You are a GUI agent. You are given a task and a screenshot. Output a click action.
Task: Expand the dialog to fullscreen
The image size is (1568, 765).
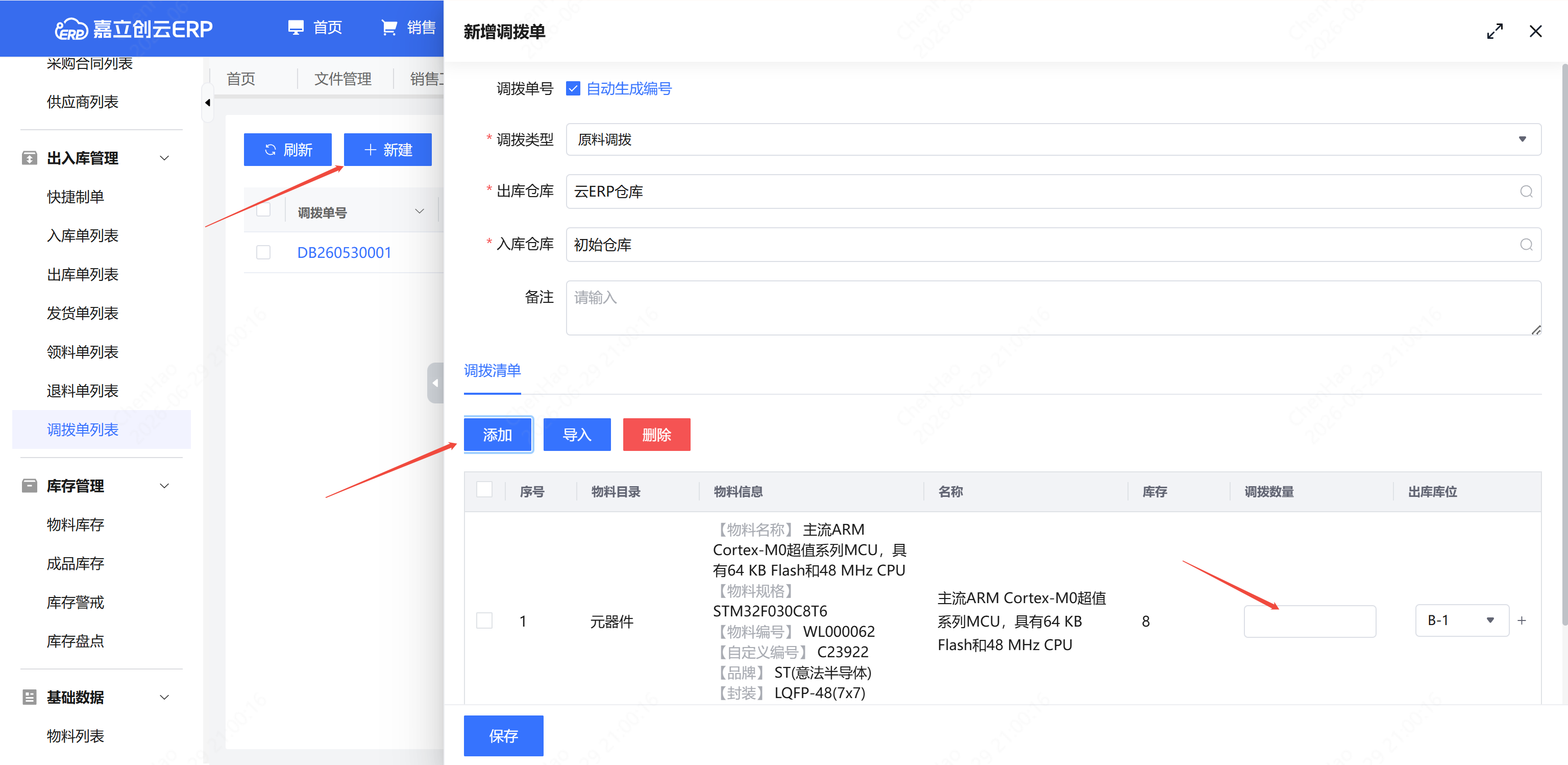click(1495, 31)
